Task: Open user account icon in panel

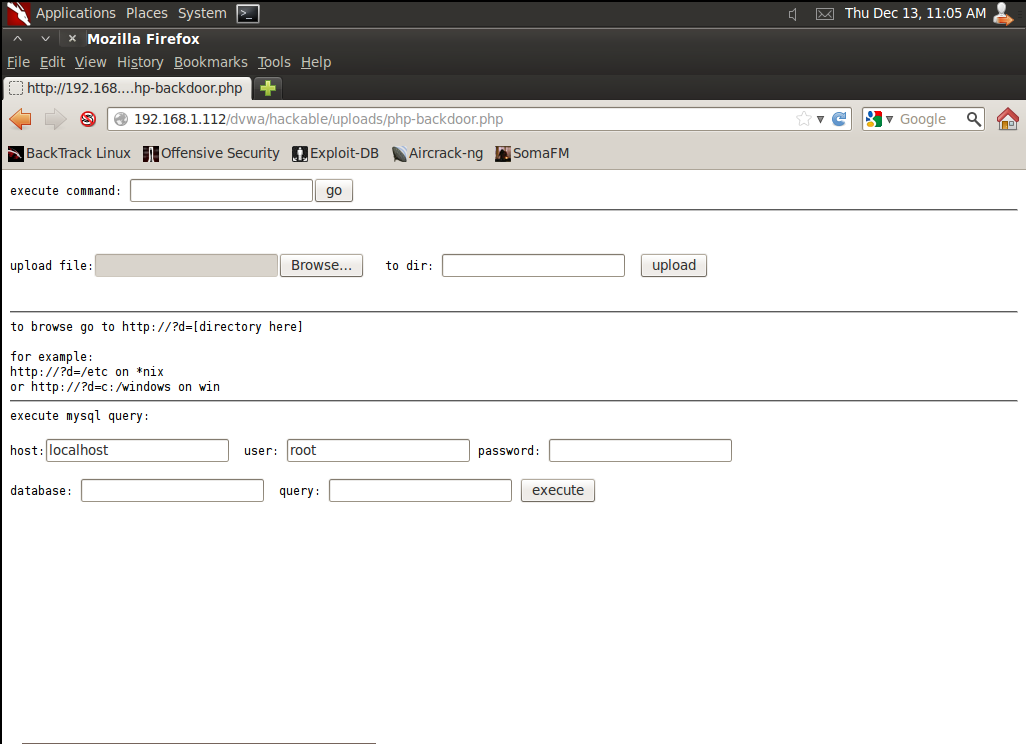Action: [1004, 13]
